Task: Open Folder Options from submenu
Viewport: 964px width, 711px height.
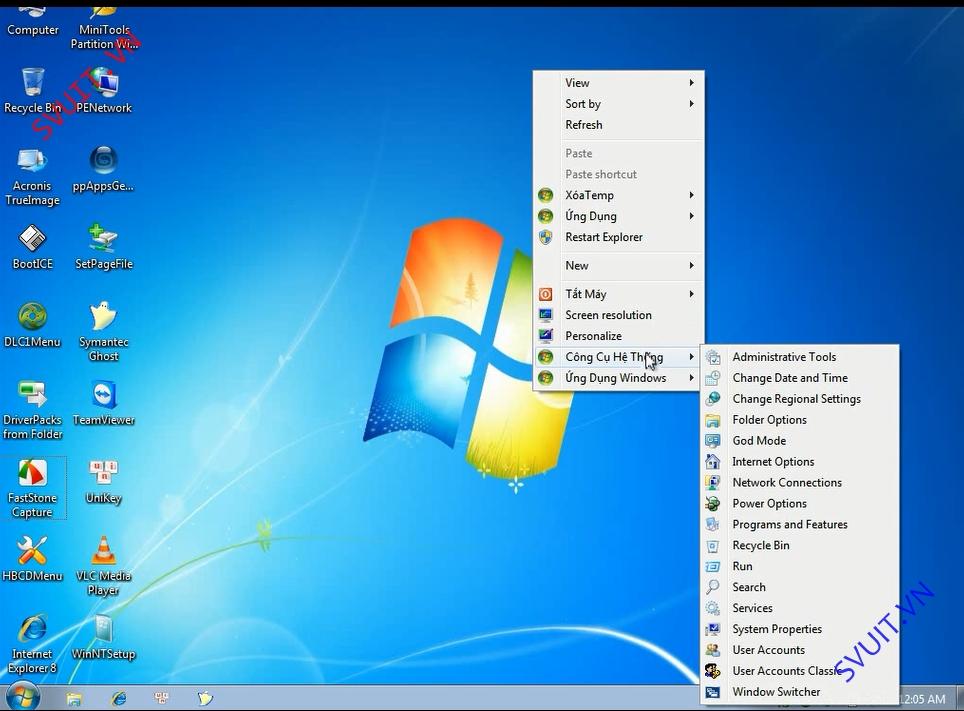Action: click(x=800, y=419)
